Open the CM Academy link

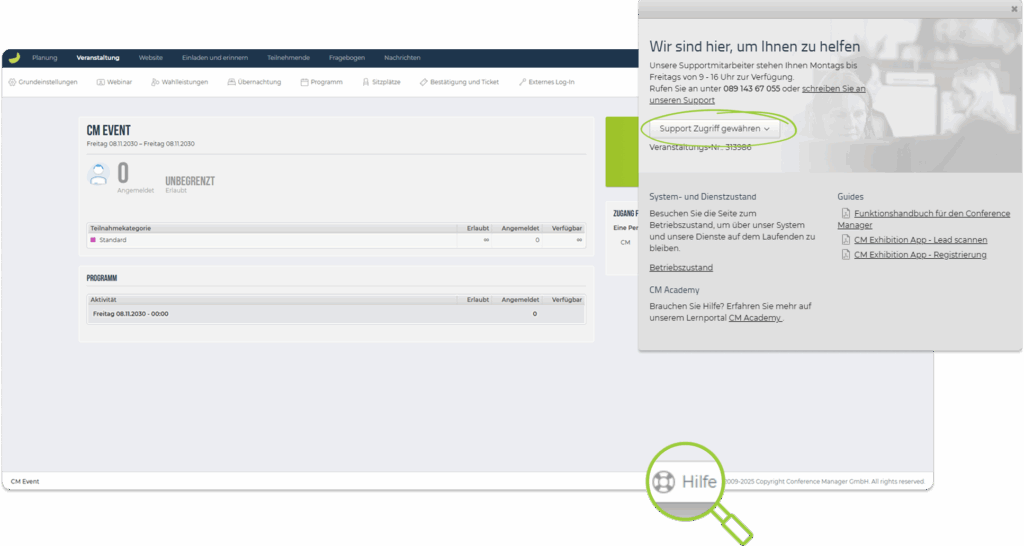[x=755, y=318]
